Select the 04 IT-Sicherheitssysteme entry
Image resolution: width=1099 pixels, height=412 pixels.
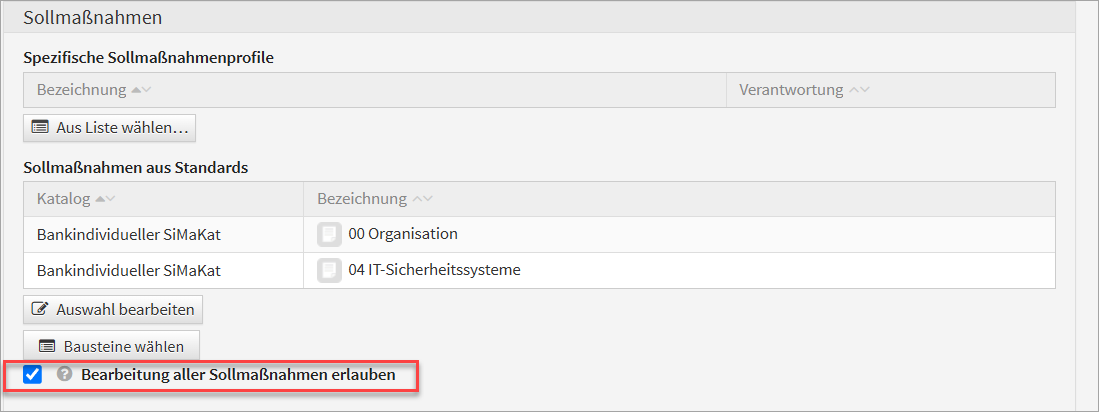point(434,270)
